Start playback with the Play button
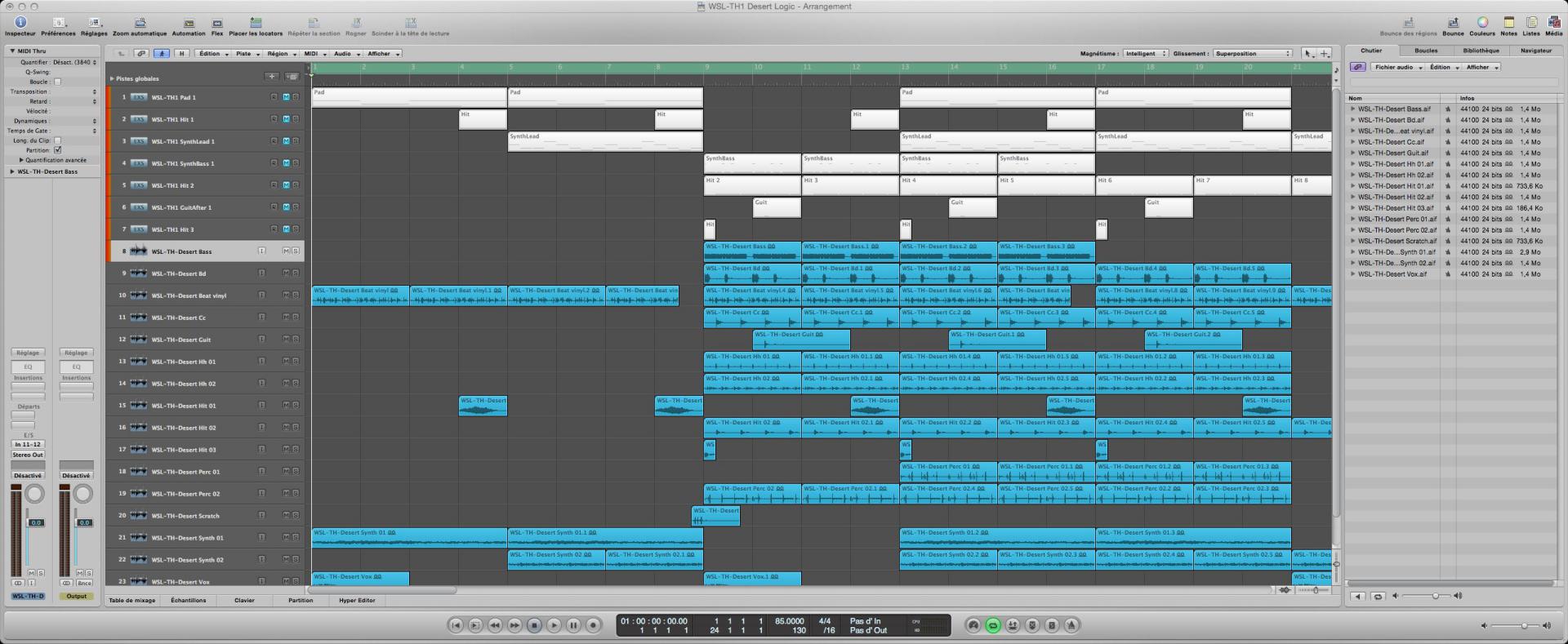Viewport: 1568px width, 644px height. coord(554,625)
